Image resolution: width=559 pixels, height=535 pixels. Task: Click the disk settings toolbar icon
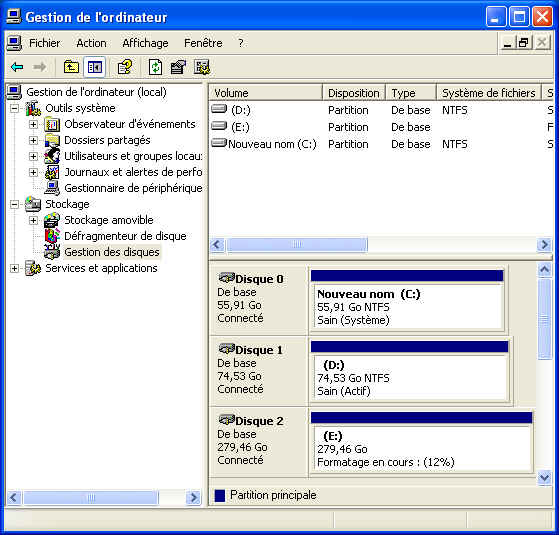coord(202,67)
